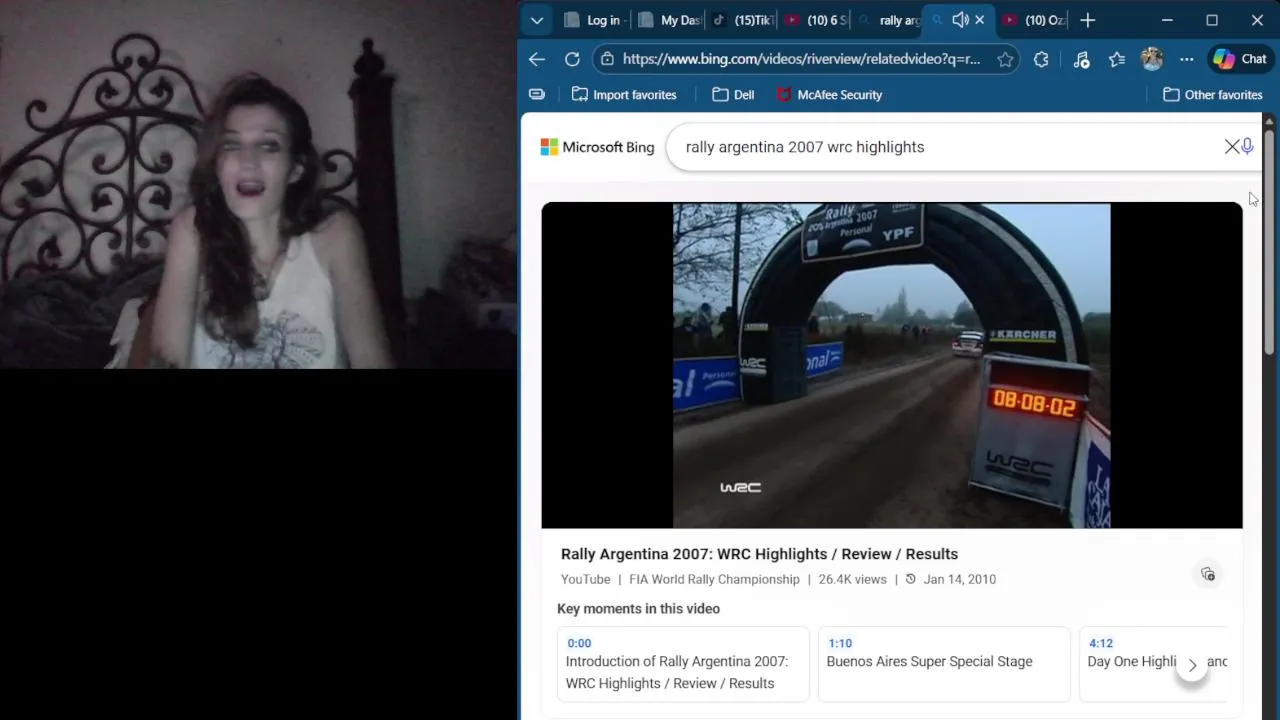The width and height of the screenshot is (1280, 720).
Task: Open the browser Extensions menu
Action: click(1041, 59)
